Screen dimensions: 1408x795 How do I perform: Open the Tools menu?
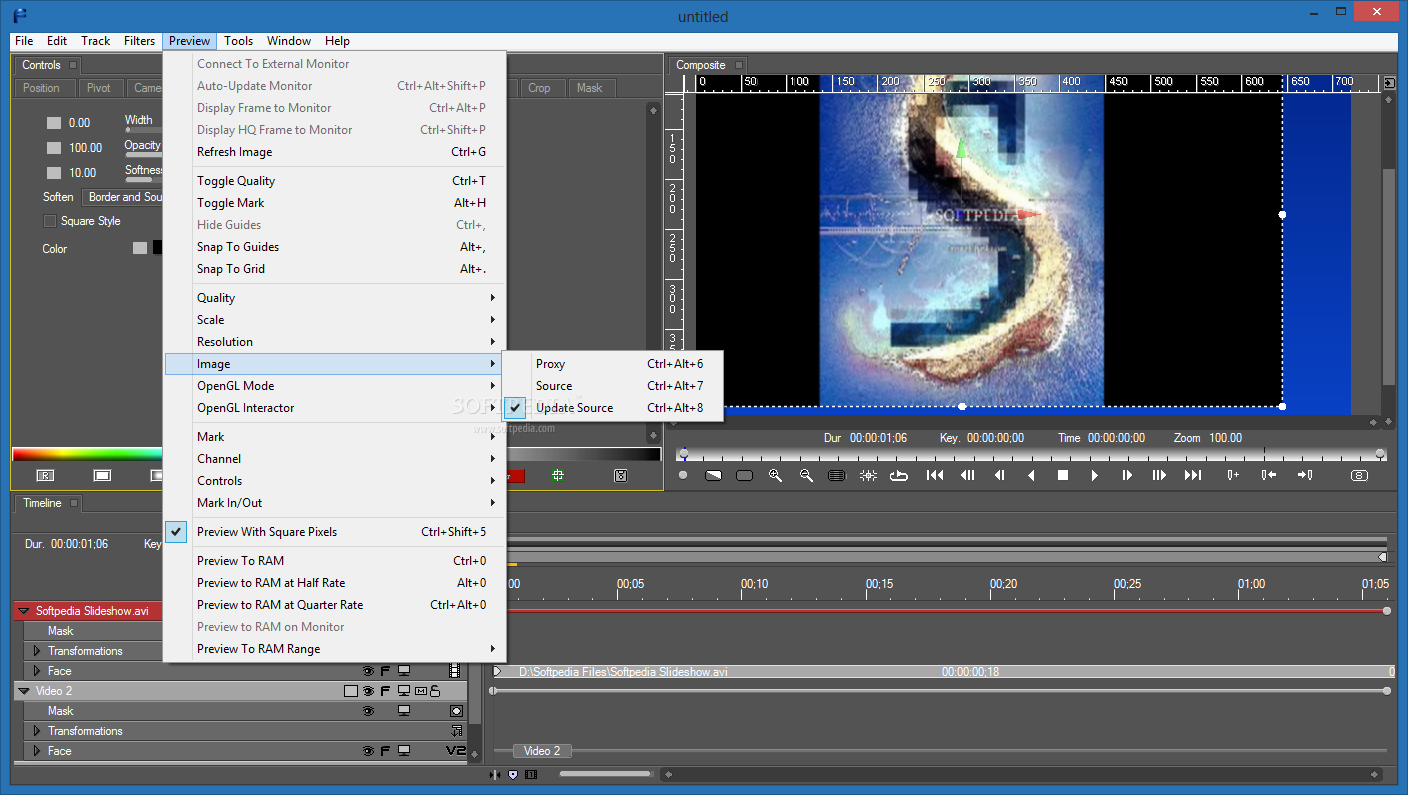point(238,41)
